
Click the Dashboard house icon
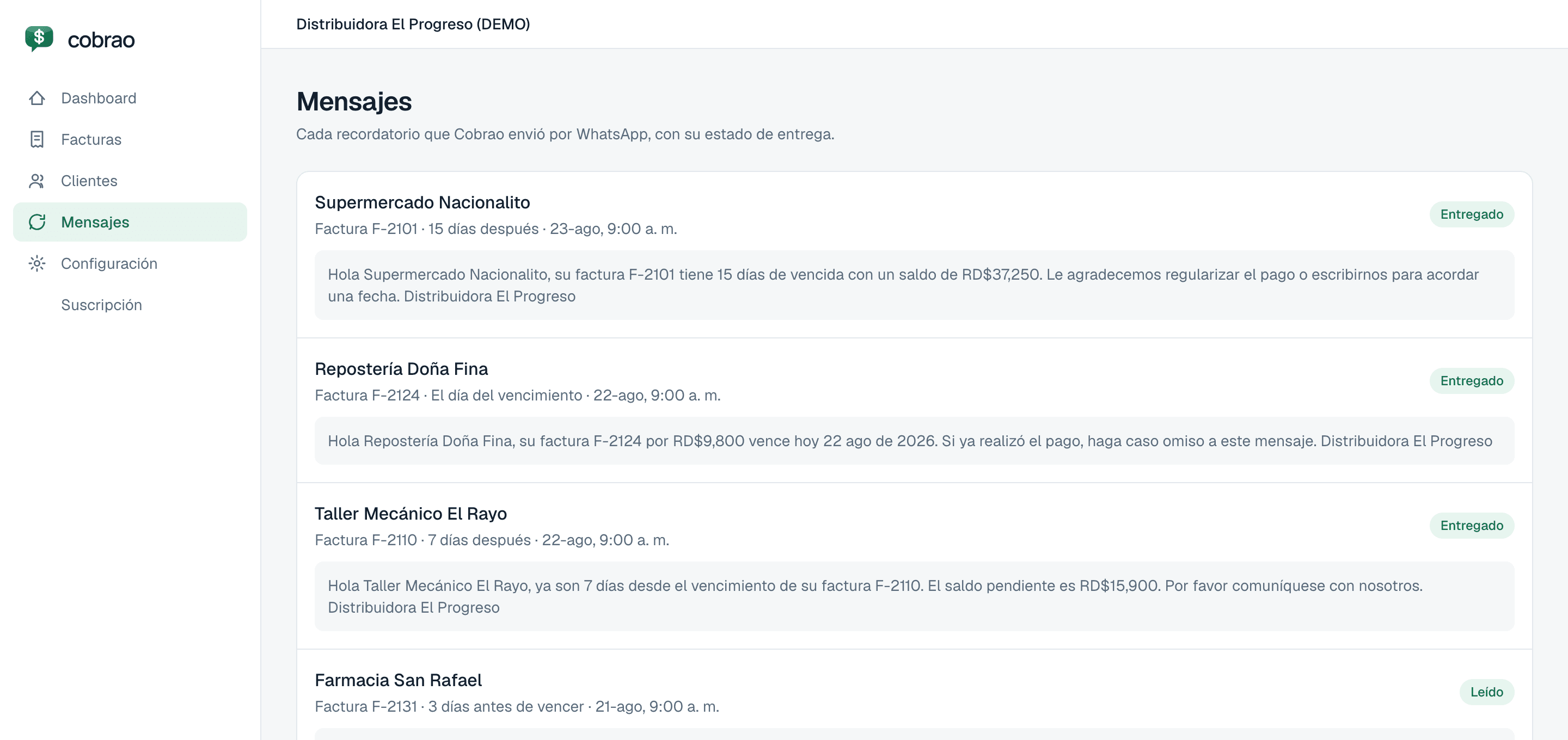tap(37, 98)
